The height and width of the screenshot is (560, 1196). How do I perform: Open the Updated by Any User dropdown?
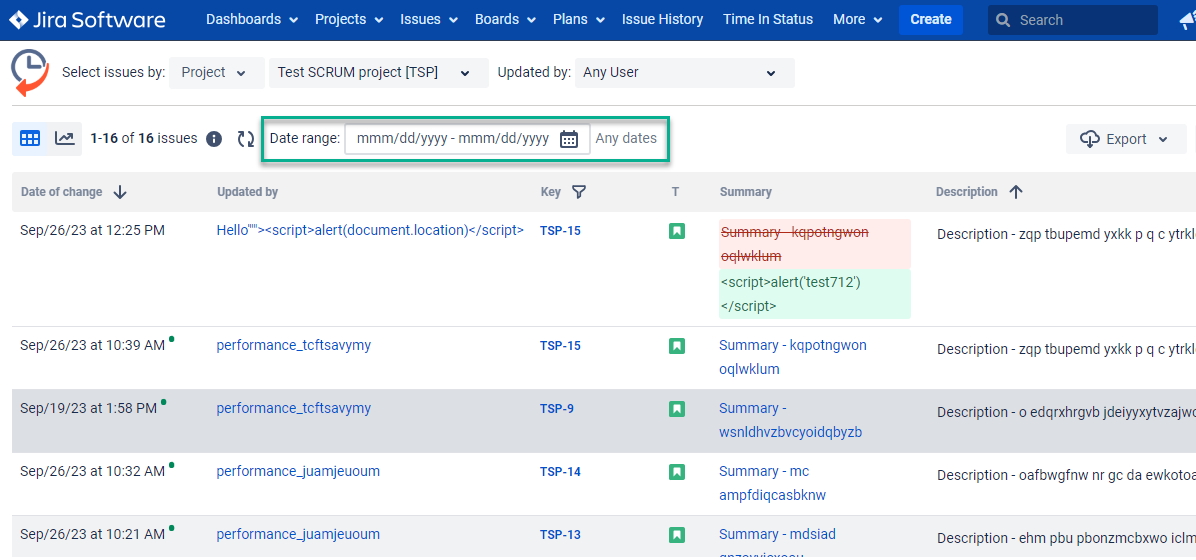pos(684,73)
